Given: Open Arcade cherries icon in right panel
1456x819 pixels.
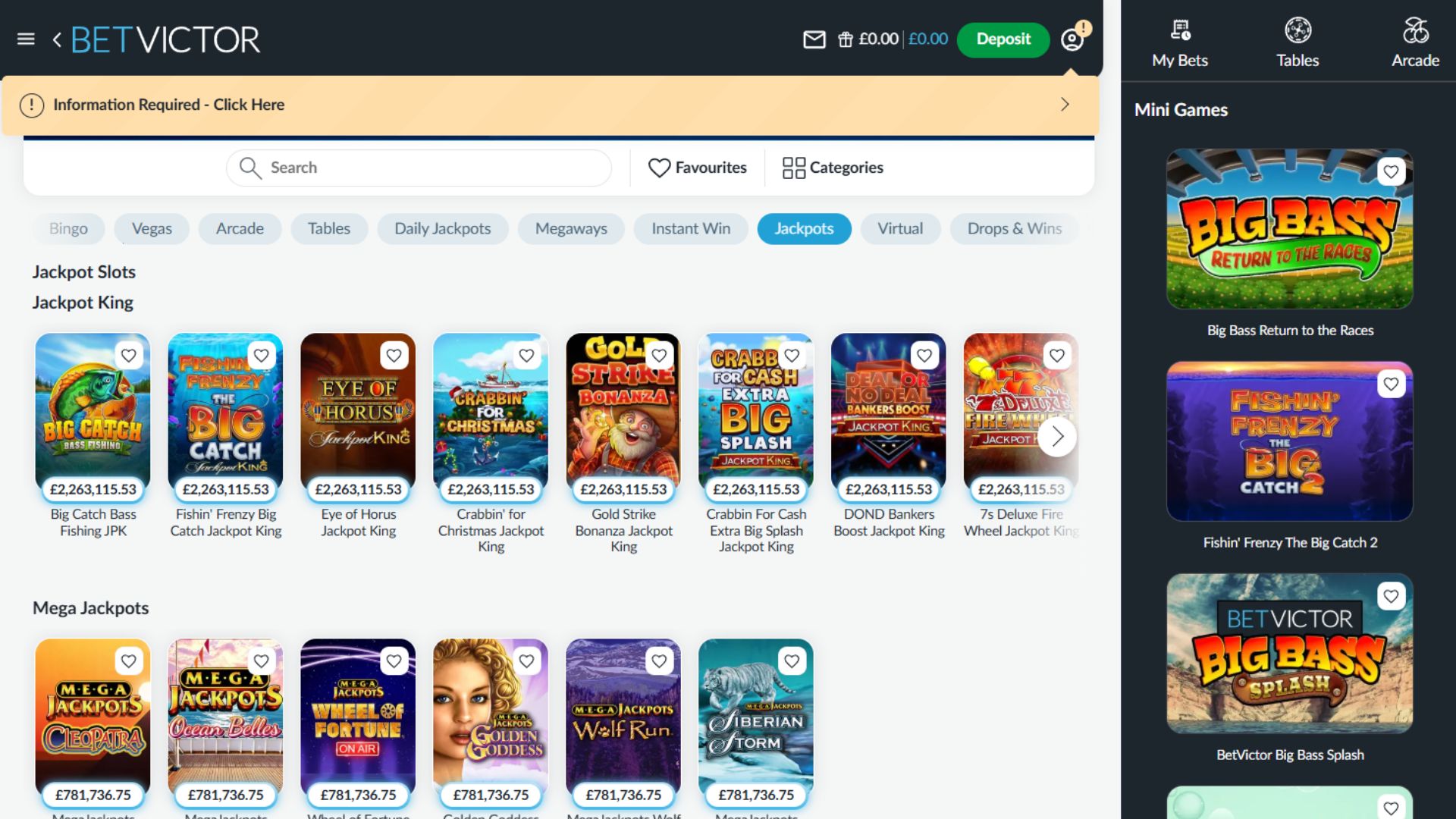Looking at the screenshot, I should [x=1415, y=30].
